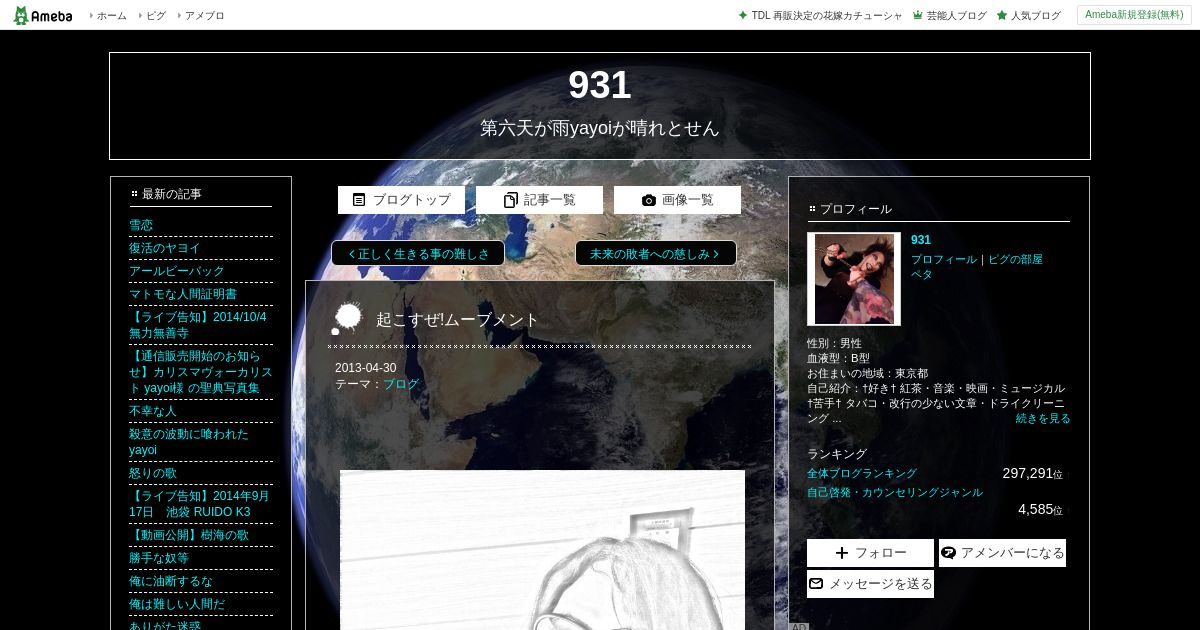Click envelope icon on メッセージを送る
This screenshot has height=630, width=1200.
tap(816, 584)
